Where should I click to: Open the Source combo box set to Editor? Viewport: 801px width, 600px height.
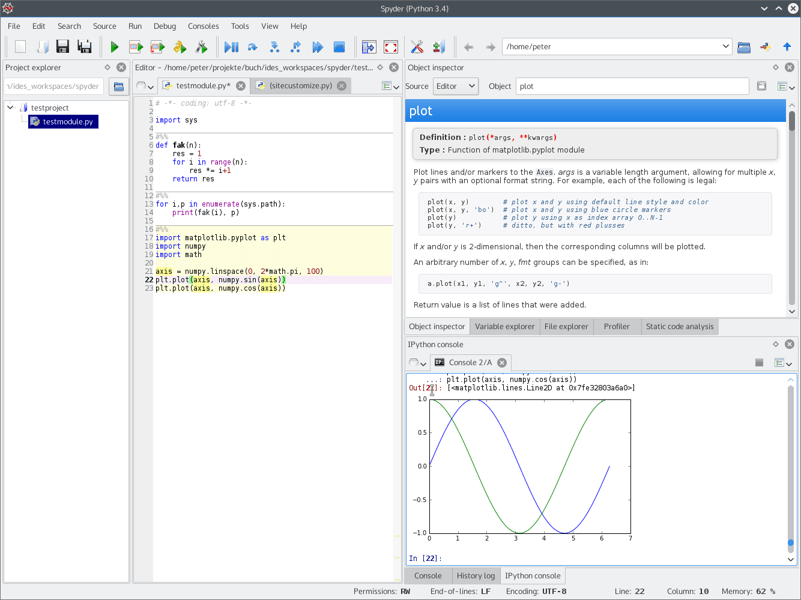tap(455, 86)
